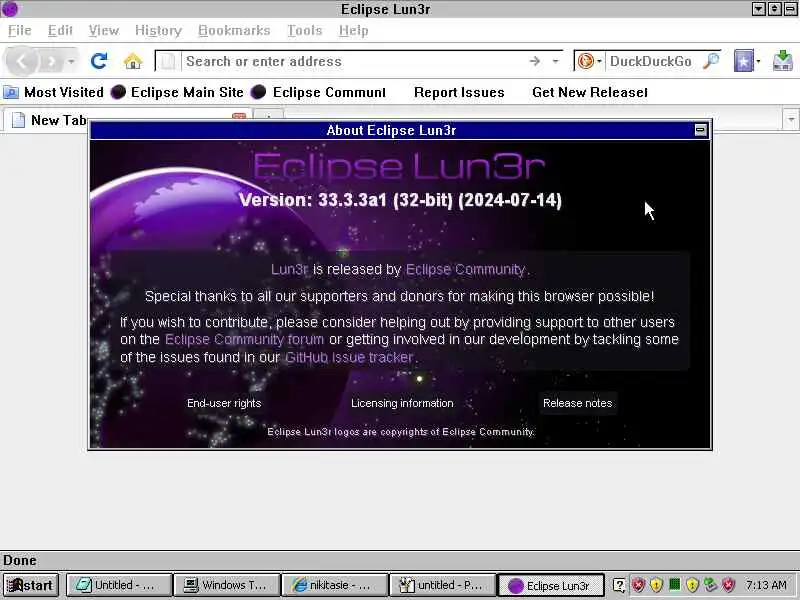Click the Lun3r link in the about text

[289, 269]
